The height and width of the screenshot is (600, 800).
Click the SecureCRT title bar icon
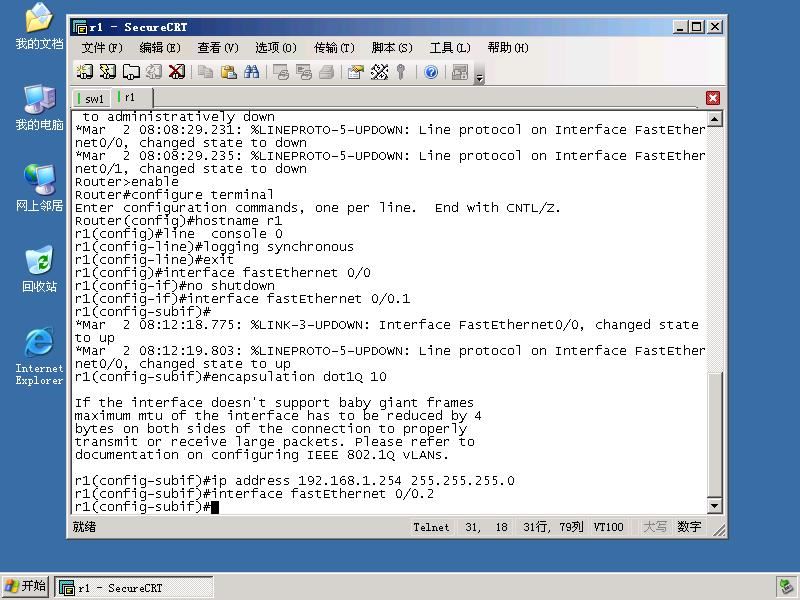click(80, 27)
